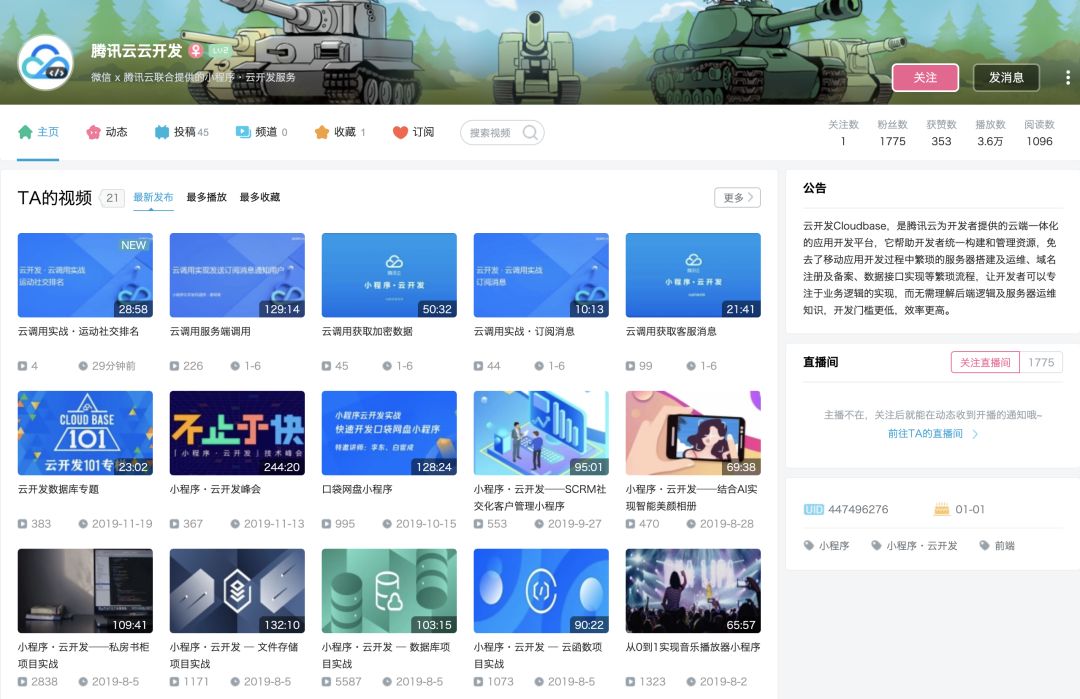Open the 云调用实战·运动社交排名 video thumbnail
1080x699 pixels.
(85, 275)
